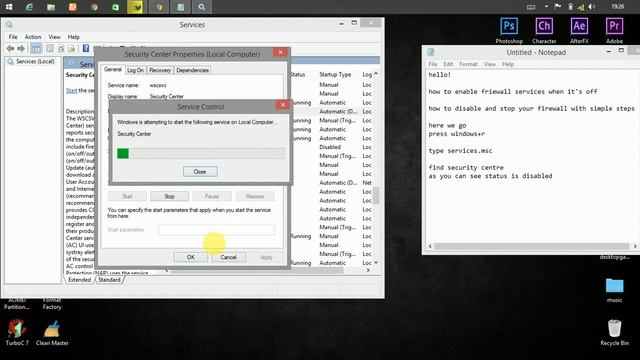Screen dimensions: 640x360
Task: Select Services (Local) in the tree
Action: pos(35,61)
